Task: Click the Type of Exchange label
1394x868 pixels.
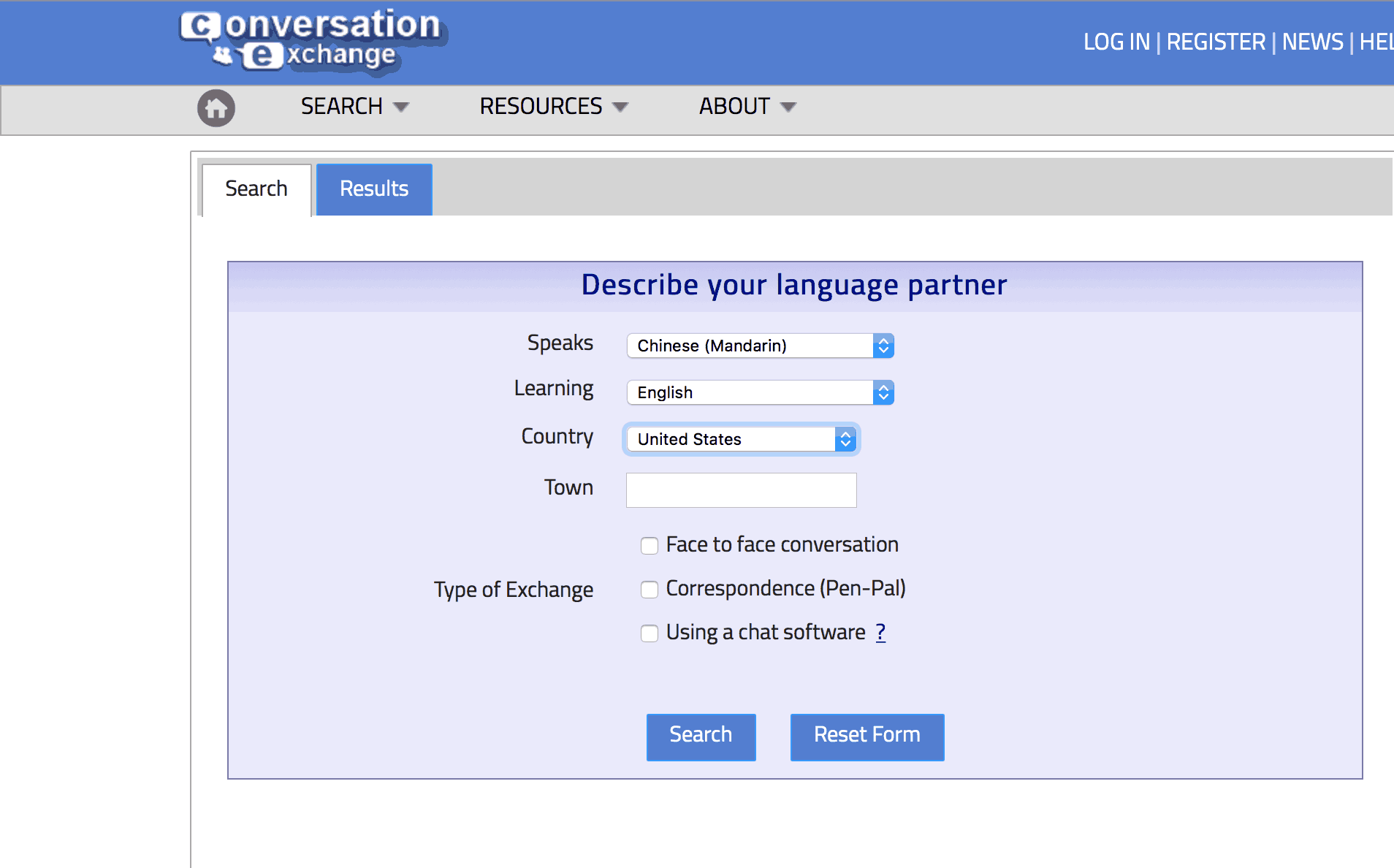Action: click(x=514, y=590)
